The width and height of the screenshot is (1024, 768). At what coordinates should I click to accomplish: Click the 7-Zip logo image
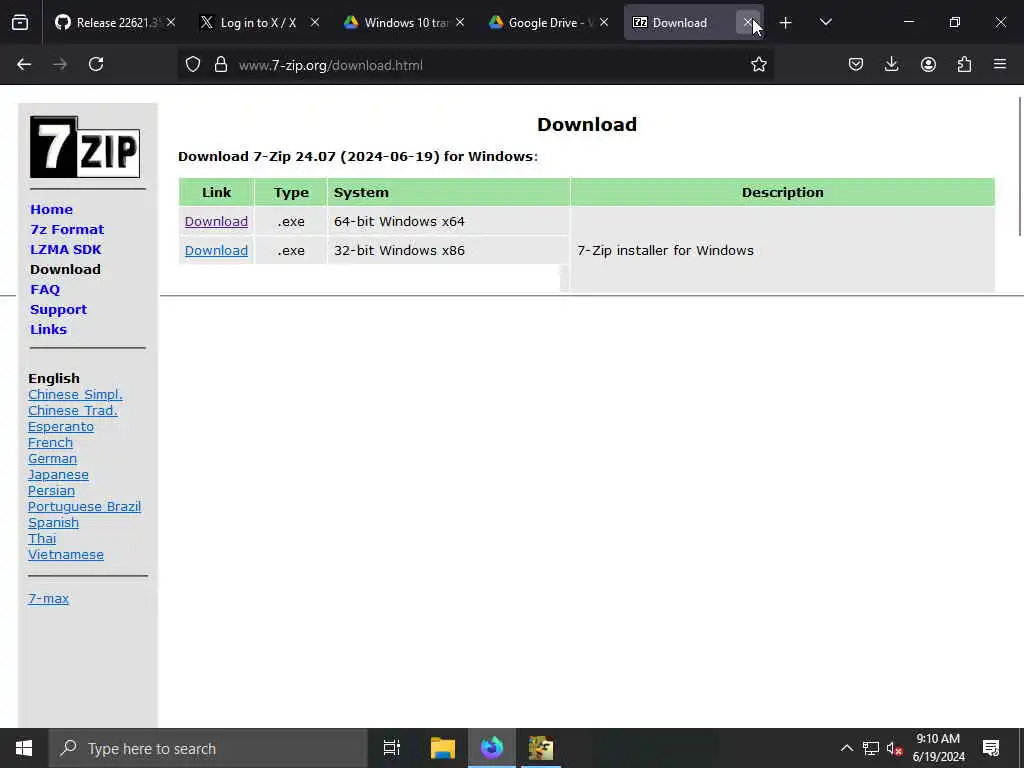coord(85,147)
